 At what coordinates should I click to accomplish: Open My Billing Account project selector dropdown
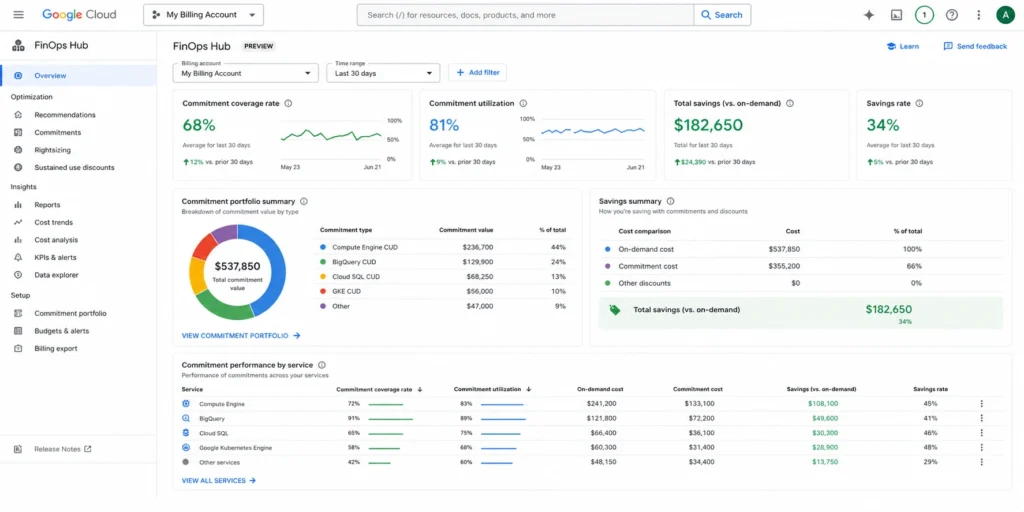(x=203, y=15)
